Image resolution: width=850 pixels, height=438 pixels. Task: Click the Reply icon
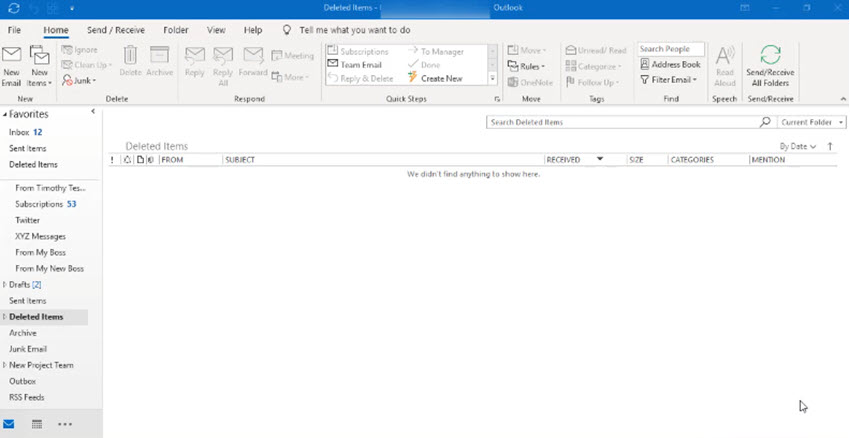pos(195,62)
